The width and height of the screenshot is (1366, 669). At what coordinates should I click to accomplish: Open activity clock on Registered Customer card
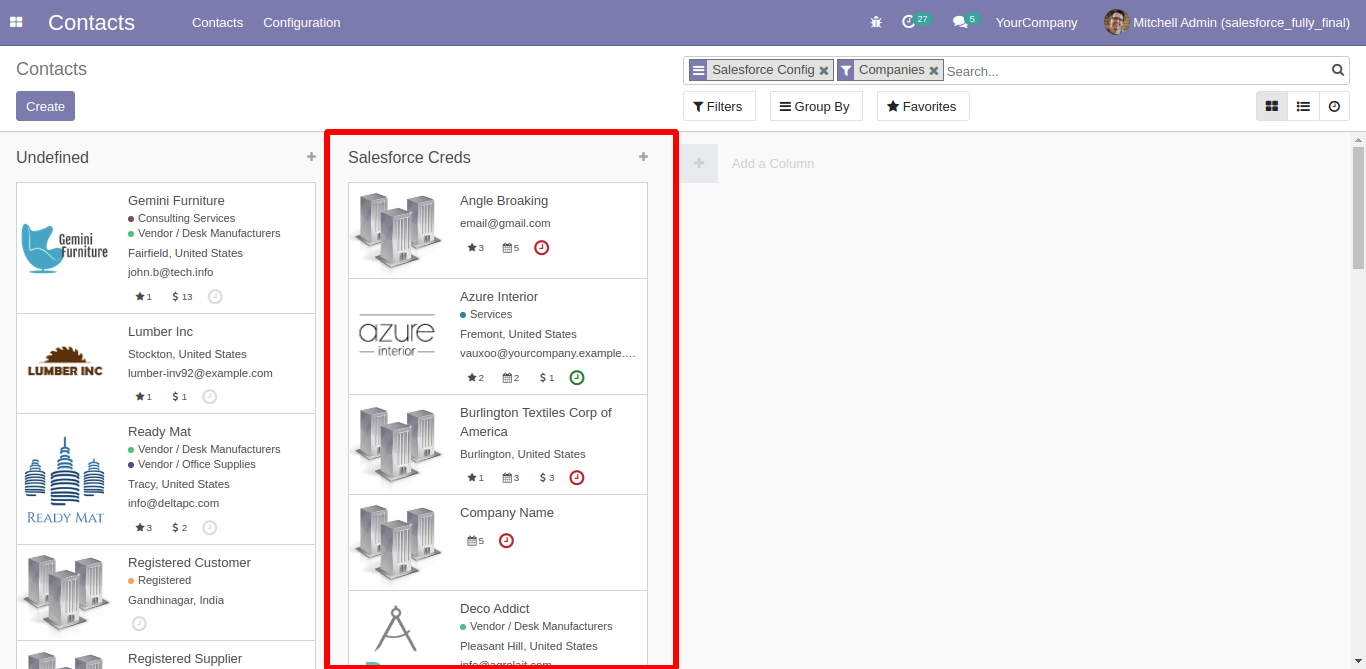(139, 623)
